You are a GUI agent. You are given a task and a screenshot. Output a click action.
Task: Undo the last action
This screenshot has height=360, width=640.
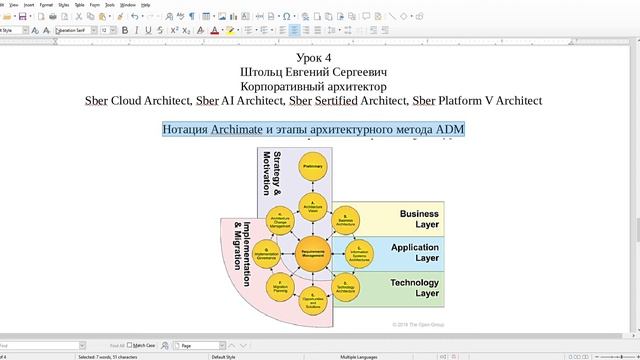pos(135,16)
